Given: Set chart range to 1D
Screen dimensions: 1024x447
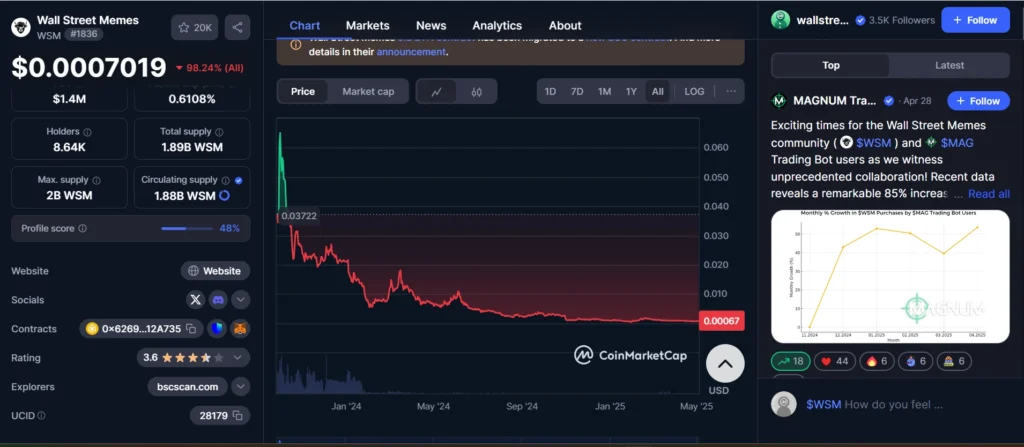Looking at the screenshot, I should pyautogui.click(x=551, y=91).
